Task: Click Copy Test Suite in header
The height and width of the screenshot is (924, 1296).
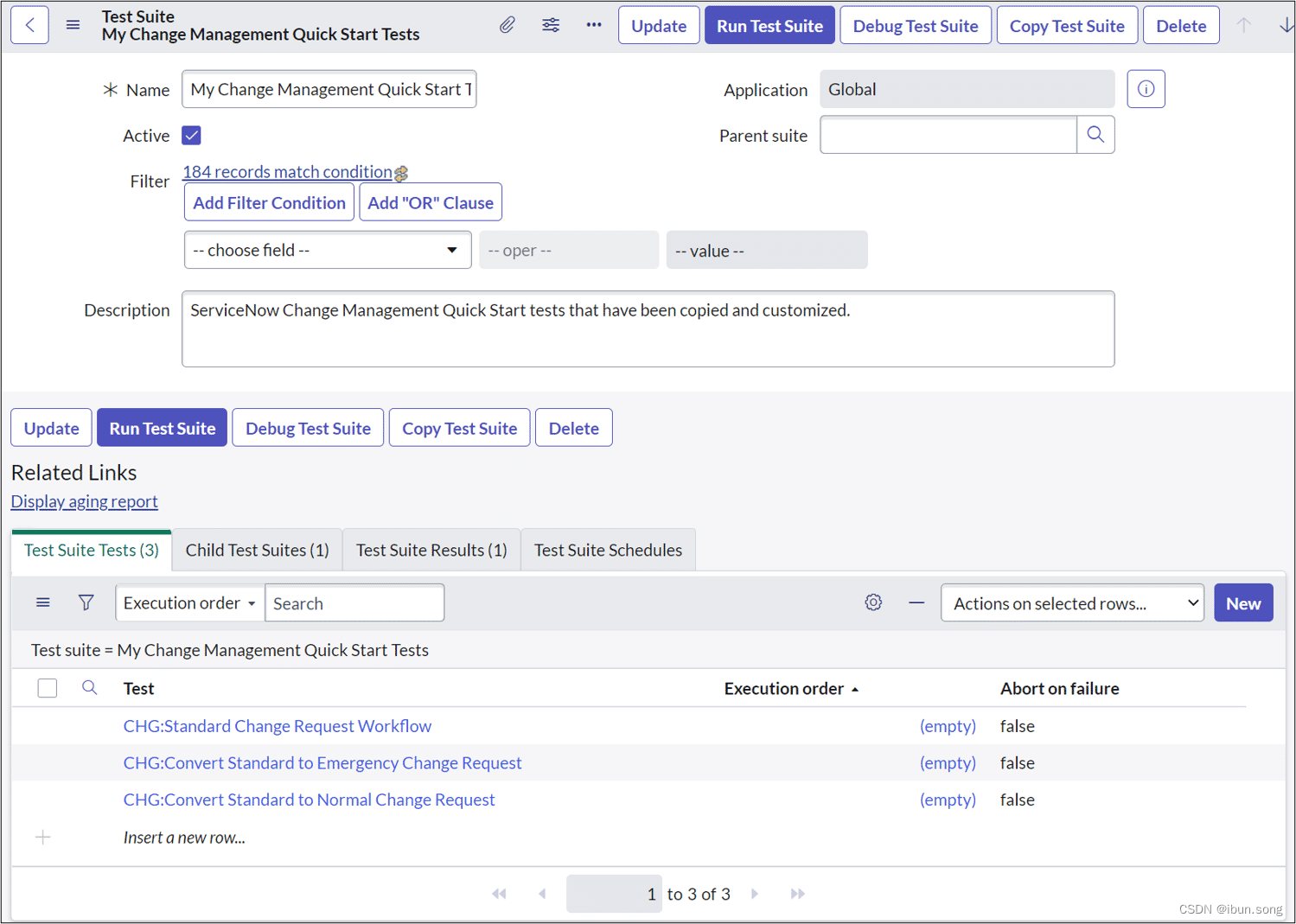Action: click(x=1067, y=25)
